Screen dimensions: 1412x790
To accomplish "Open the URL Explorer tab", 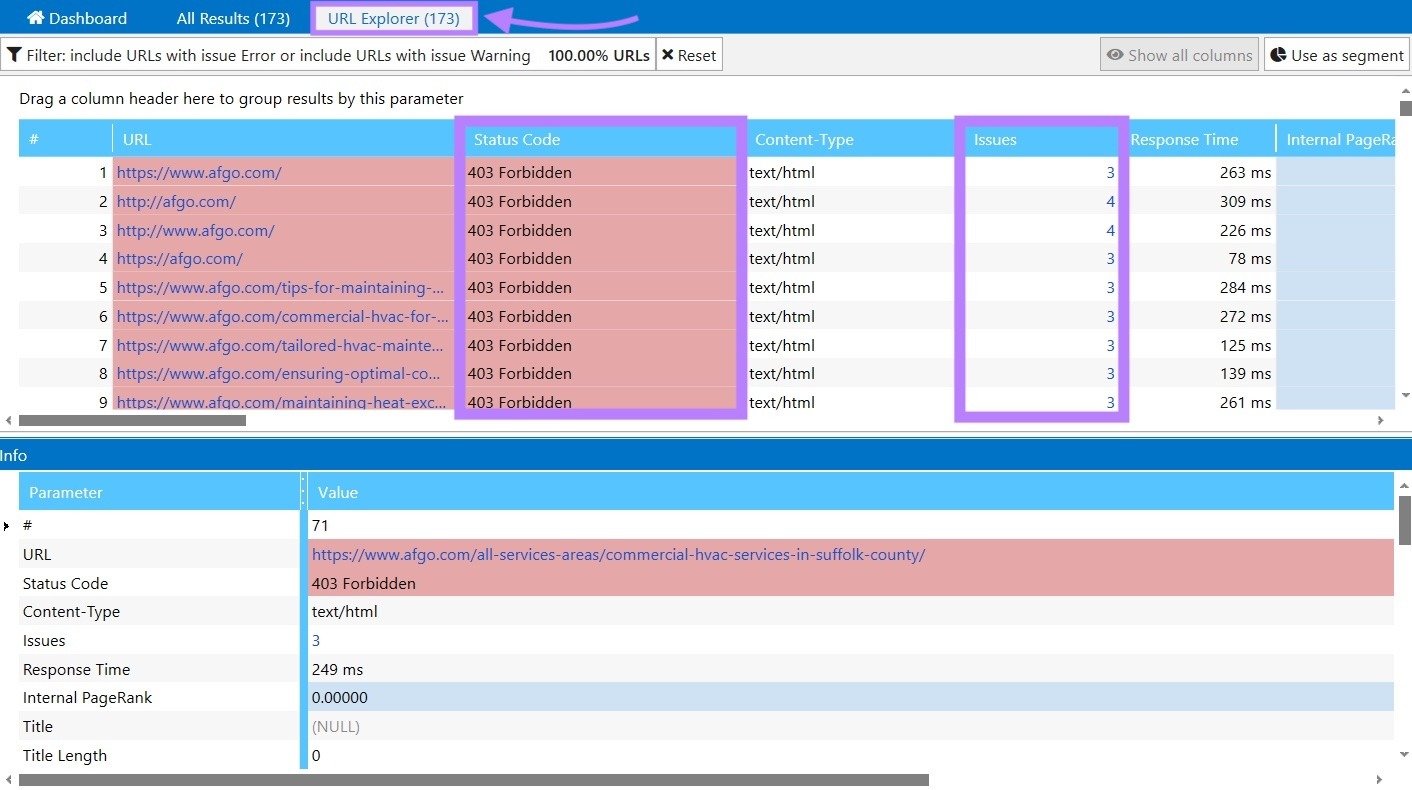I will 392,17.
